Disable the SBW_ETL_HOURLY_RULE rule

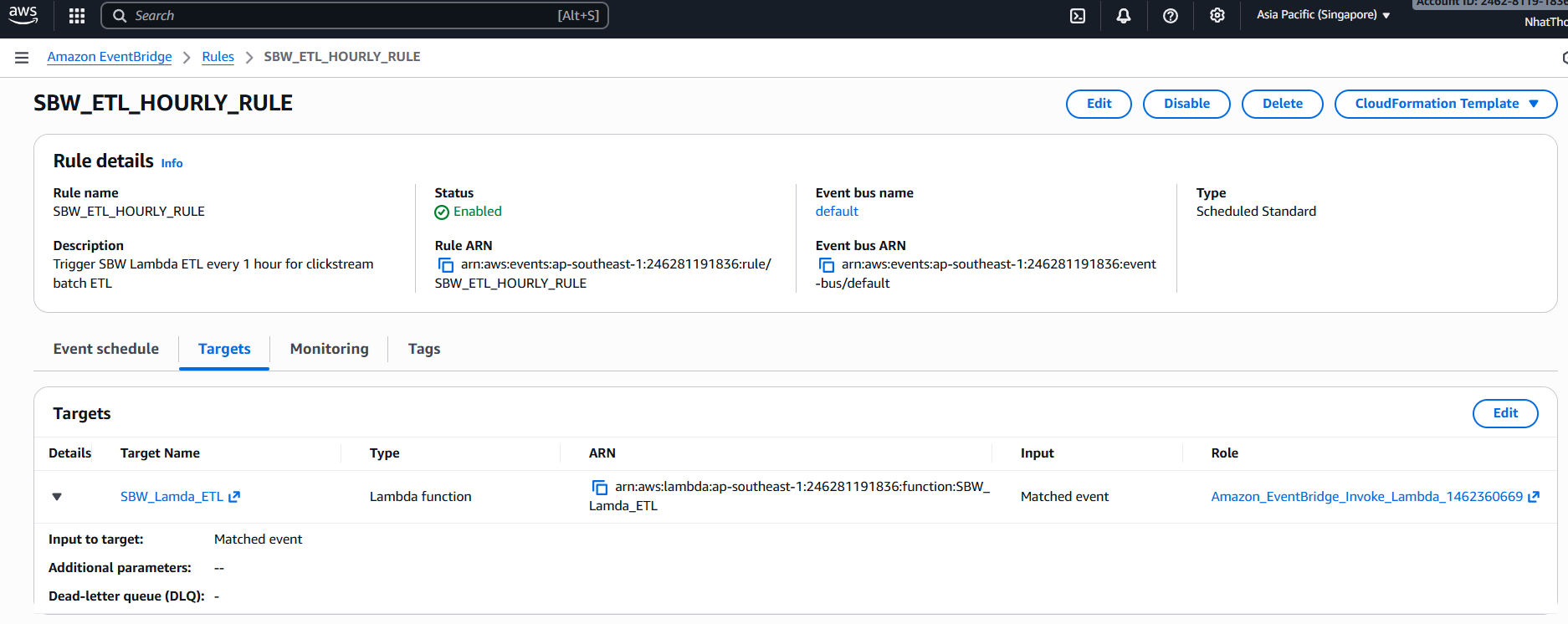1186,104
